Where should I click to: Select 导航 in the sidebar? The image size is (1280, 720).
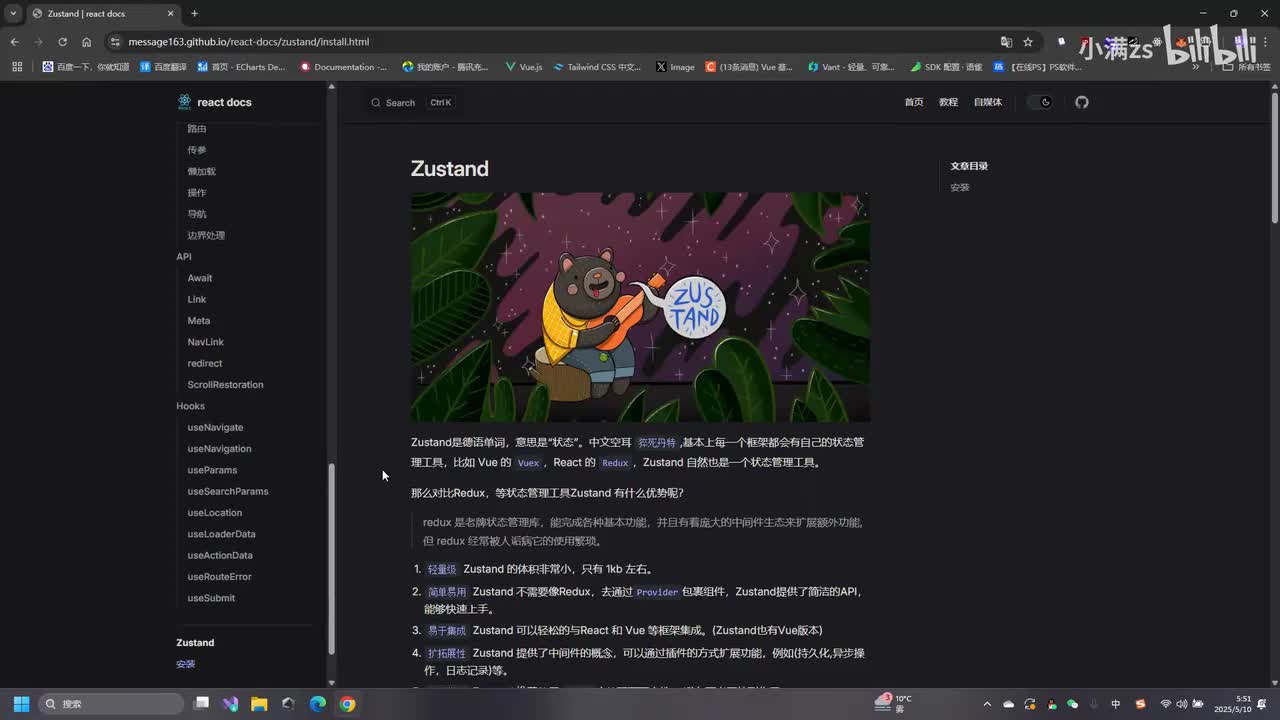click(x=197, y=214)
